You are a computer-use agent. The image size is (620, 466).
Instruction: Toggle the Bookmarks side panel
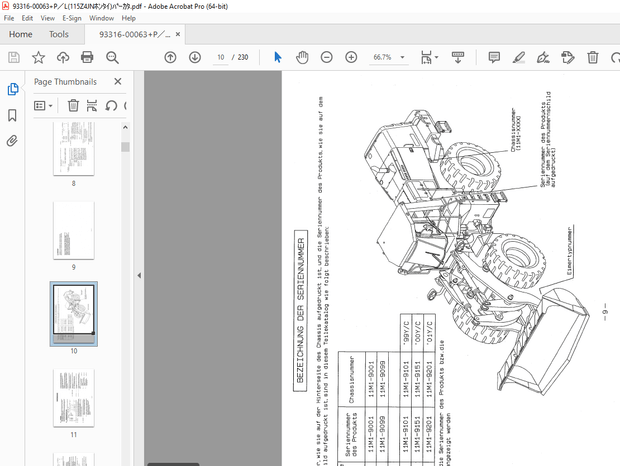[13, 115]
